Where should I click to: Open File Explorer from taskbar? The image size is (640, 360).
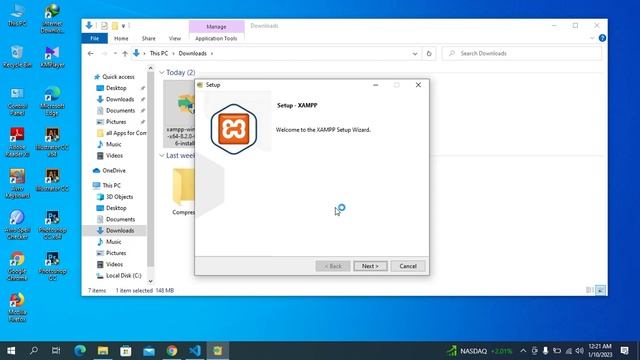(103, 351)
